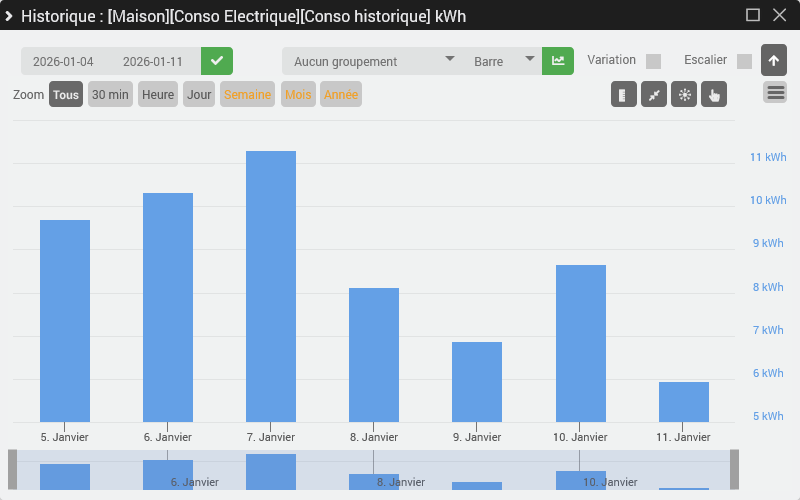The height and width of the screenshot is (500, 800).
Task: Click the 11. Janvier x-axis label
Action: coord(683,437)
